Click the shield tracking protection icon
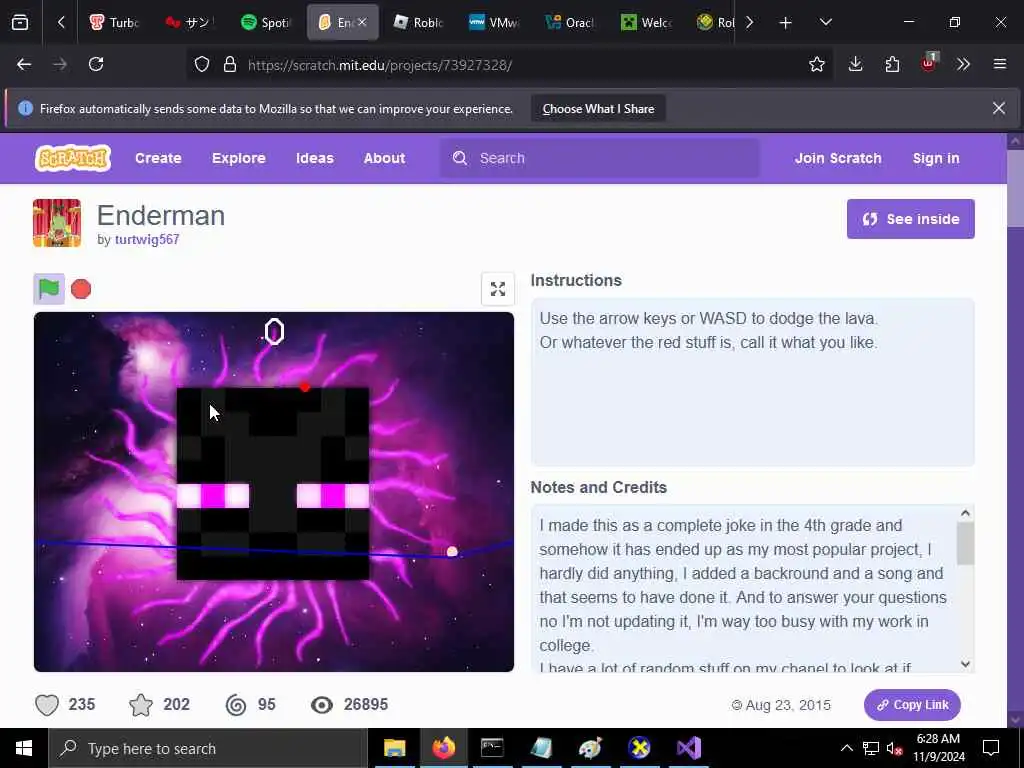Viewport: 1024px width, 768px height. point(202,64)
